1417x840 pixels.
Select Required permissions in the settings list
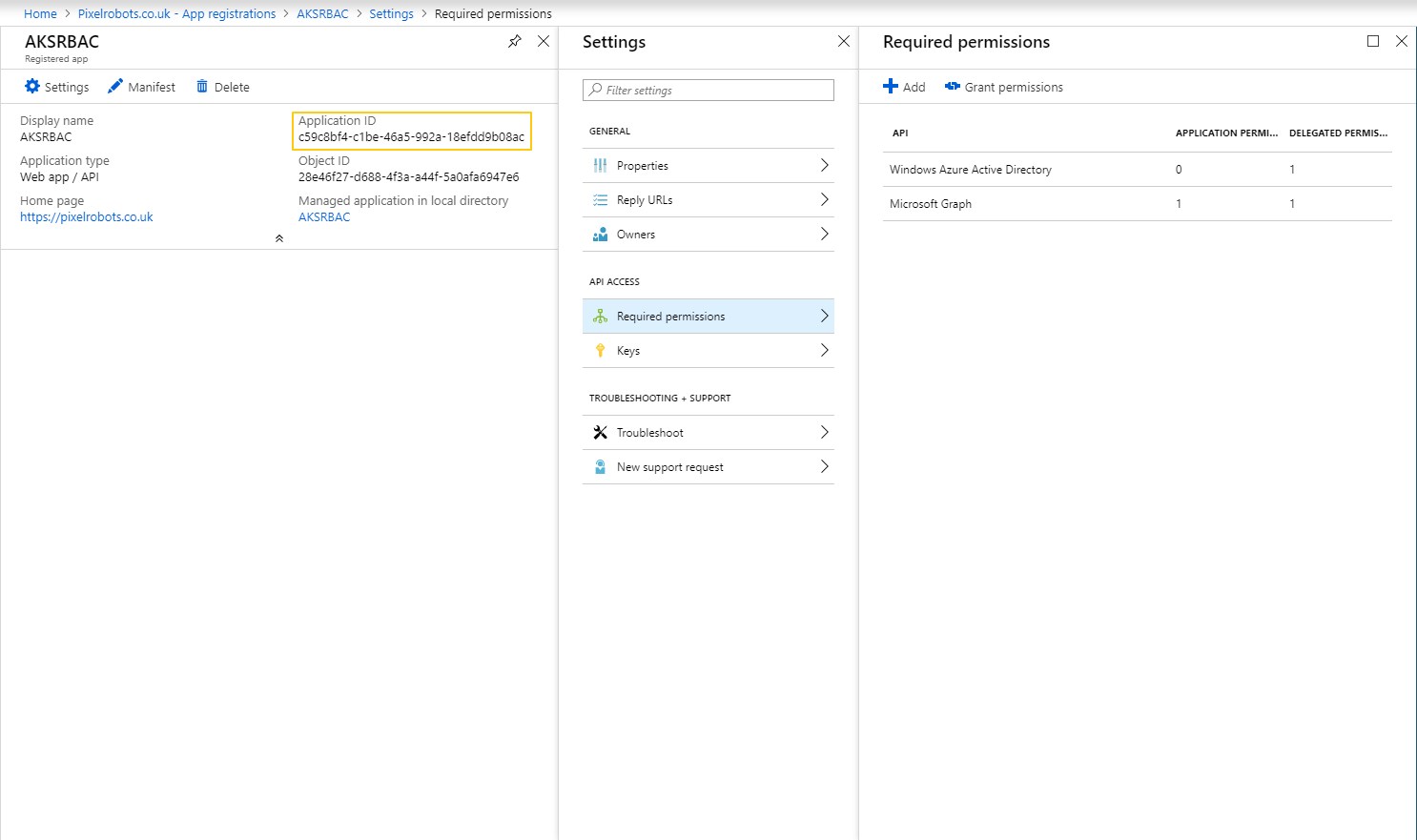coord(670,317)
